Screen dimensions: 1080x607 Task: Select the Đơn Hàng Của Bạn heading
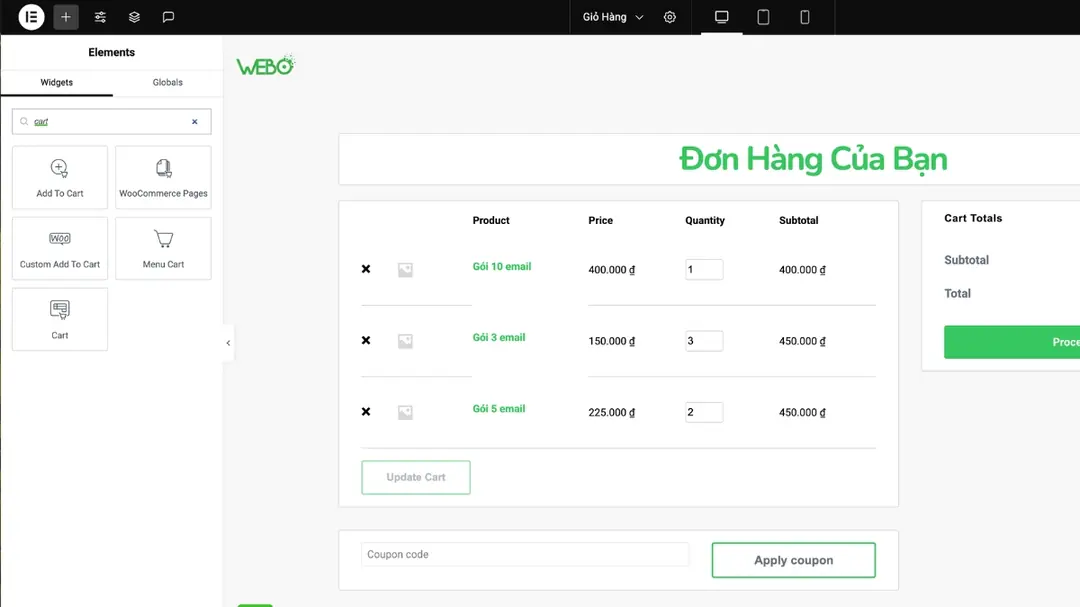click(813, 159)
